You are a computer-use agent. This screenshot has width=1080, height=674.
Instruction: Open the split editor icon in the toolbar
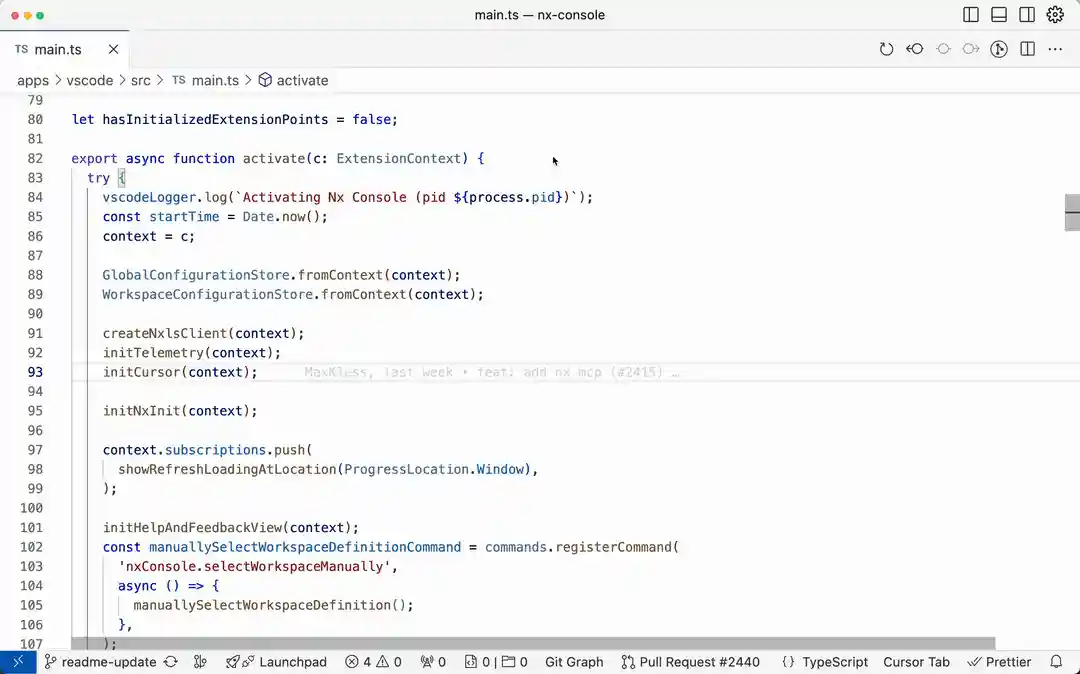pyautogui.click(x=1027, y=48)
